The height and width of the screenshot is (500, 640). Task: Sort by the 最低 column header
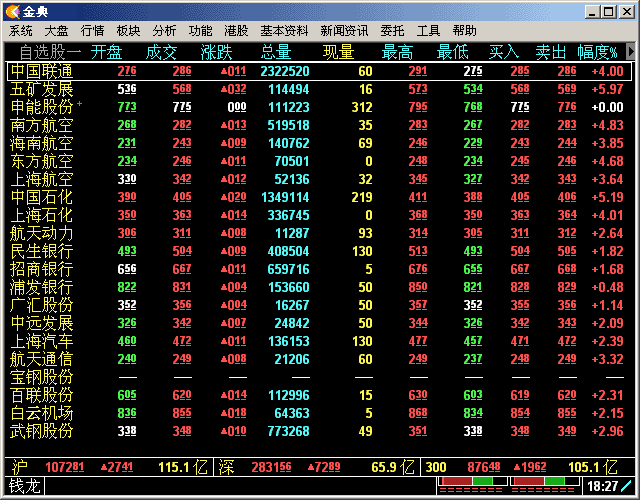coord(452,52)
